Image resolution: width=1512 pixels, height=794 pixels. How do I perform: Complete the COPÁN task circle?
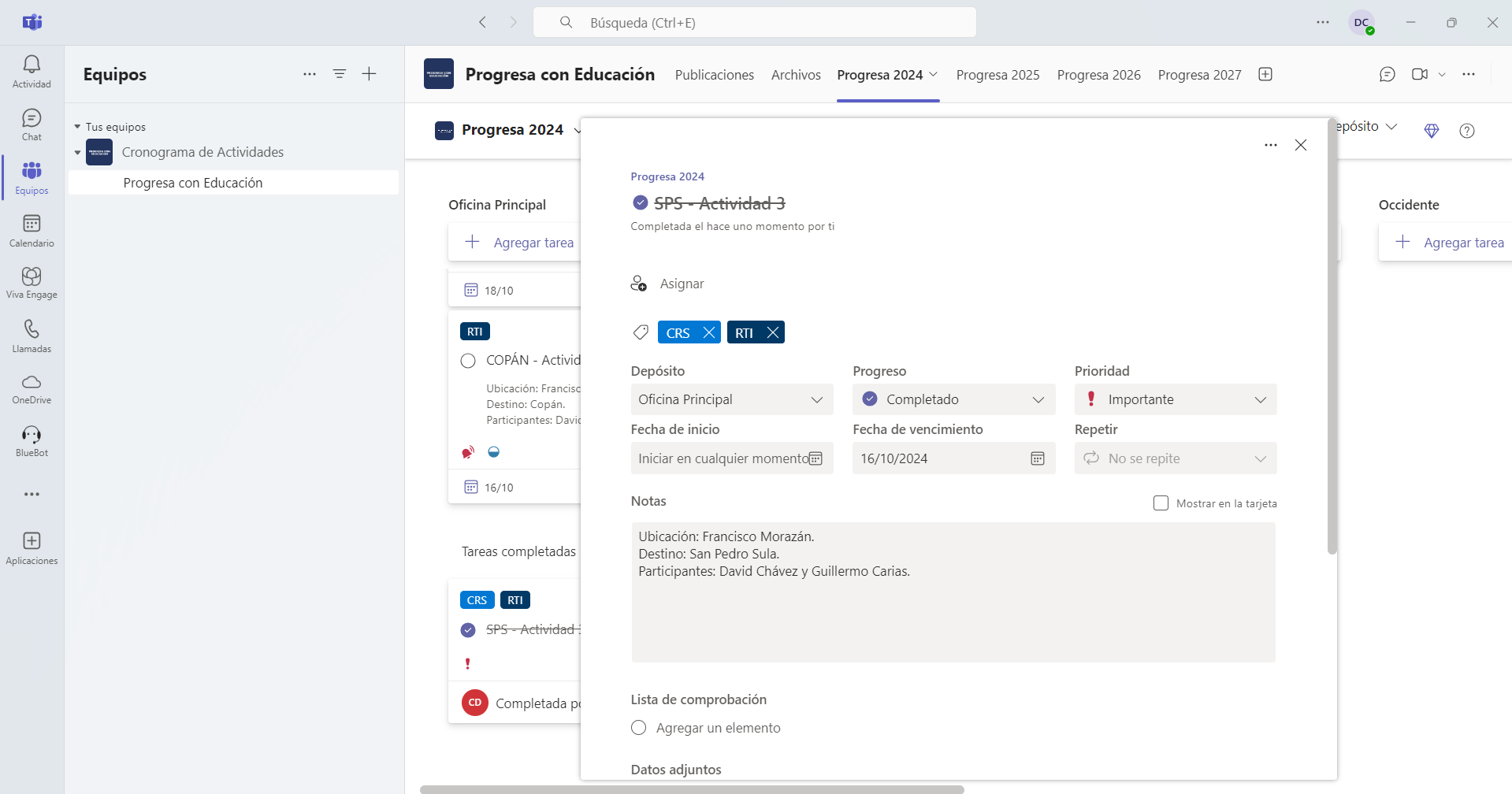click(x=468, y=361)
